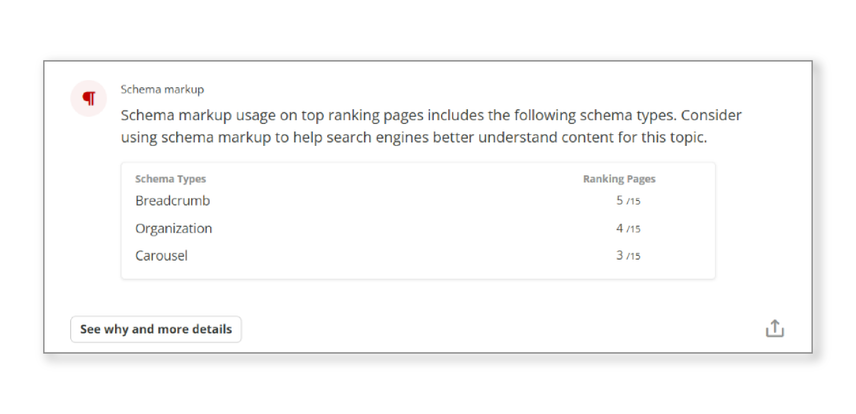The height and width of the screenshot is (414, 856).
Task: Open See why and more details
Action: click(156, 329)
